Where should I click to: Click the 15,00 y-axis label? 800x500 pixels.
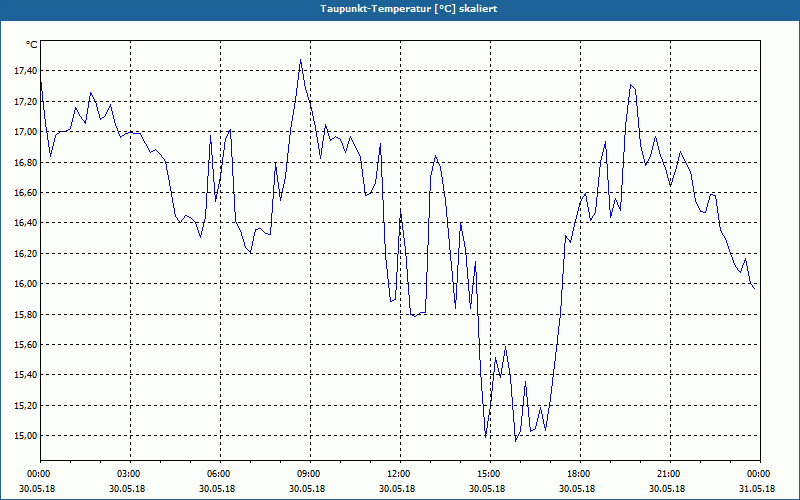point(25,436)
